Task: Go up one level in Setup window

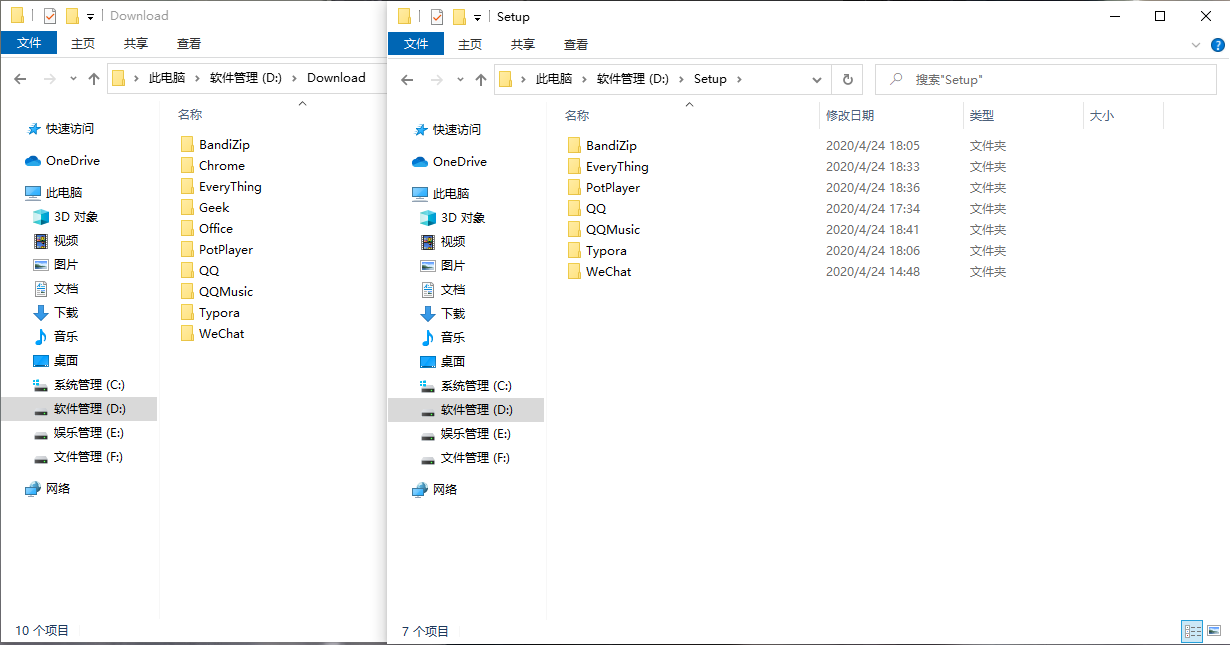Action: (x=481, y=79)
